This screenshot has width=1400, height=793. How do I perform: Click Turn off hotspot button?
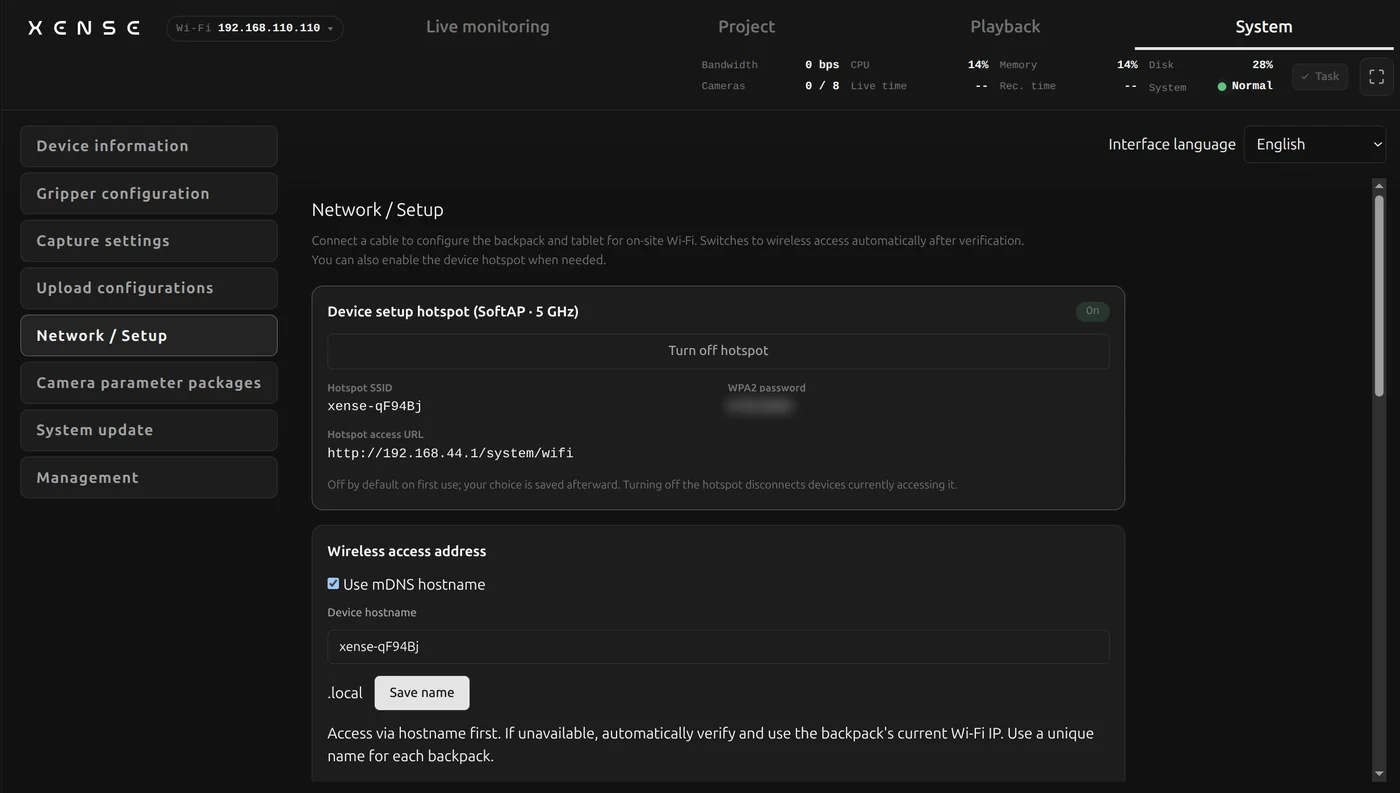point(718,351)
